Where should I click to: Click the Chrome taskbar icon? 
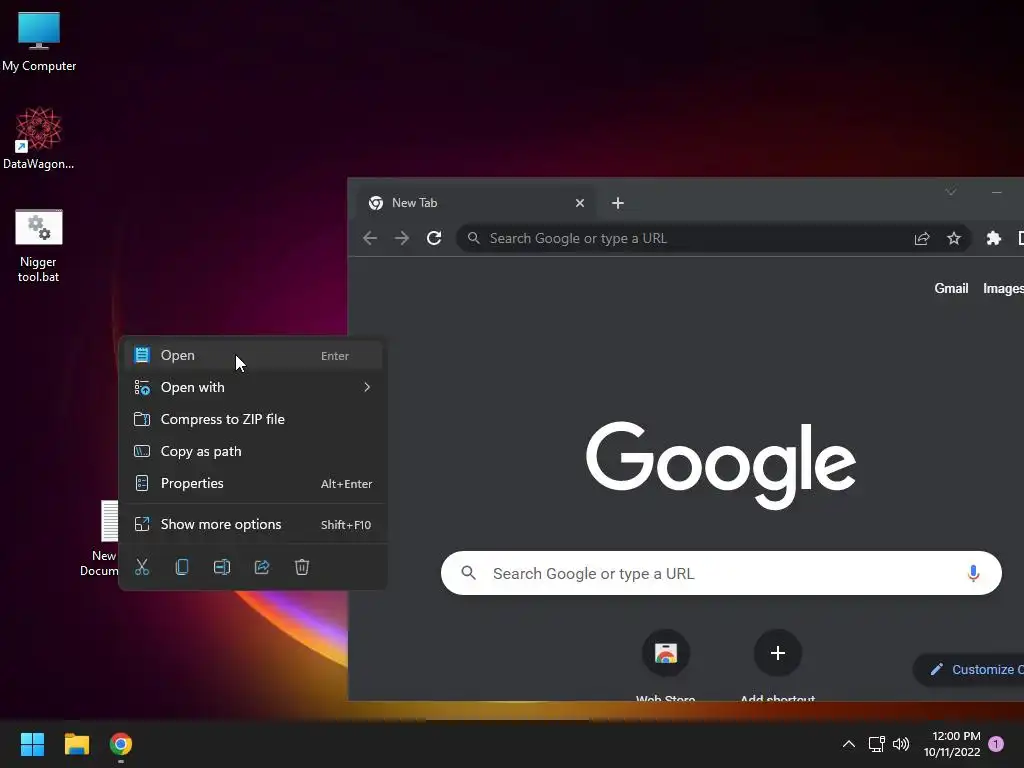click(x=121, y=744)
